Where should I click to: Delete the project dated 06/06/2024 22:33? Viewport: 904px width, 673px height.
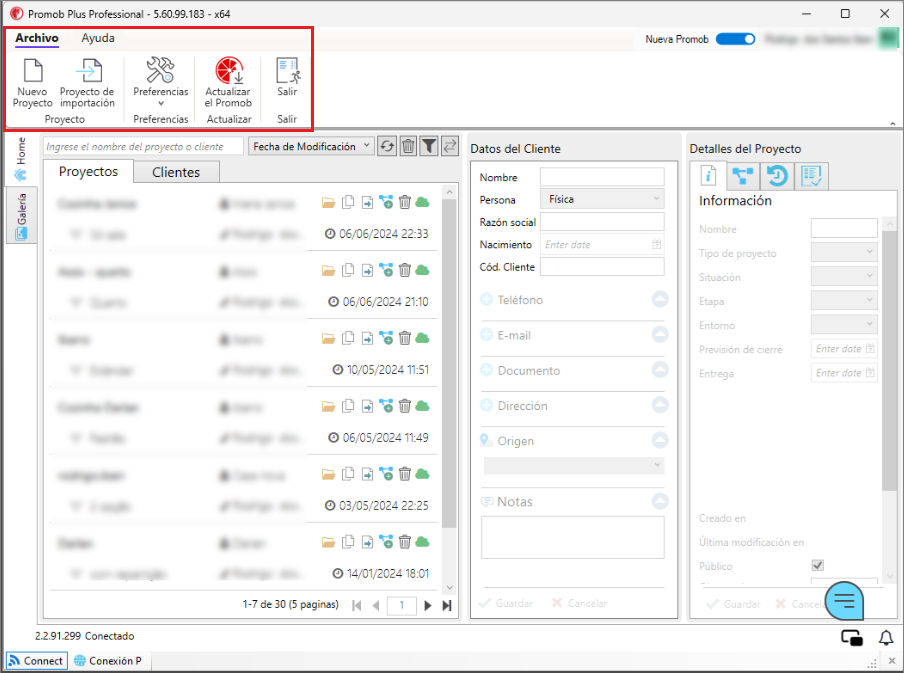[405, 202]
